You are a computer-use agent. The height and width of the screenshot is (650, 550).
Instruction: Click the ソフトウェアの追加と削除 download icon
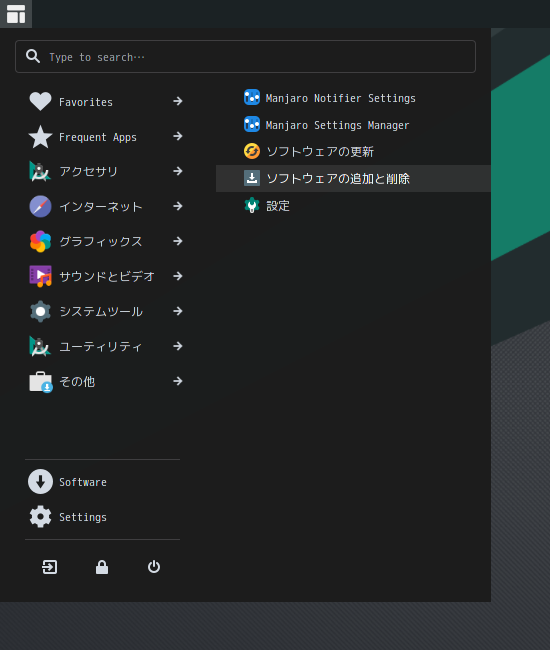pos(252,178)
